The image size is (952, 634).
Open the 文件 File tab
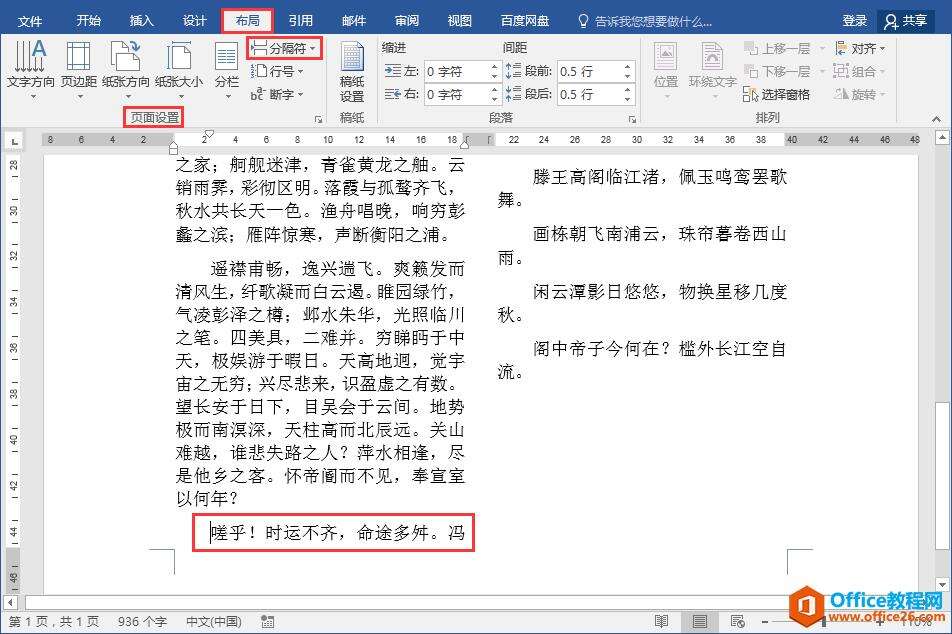pos(30,21)
